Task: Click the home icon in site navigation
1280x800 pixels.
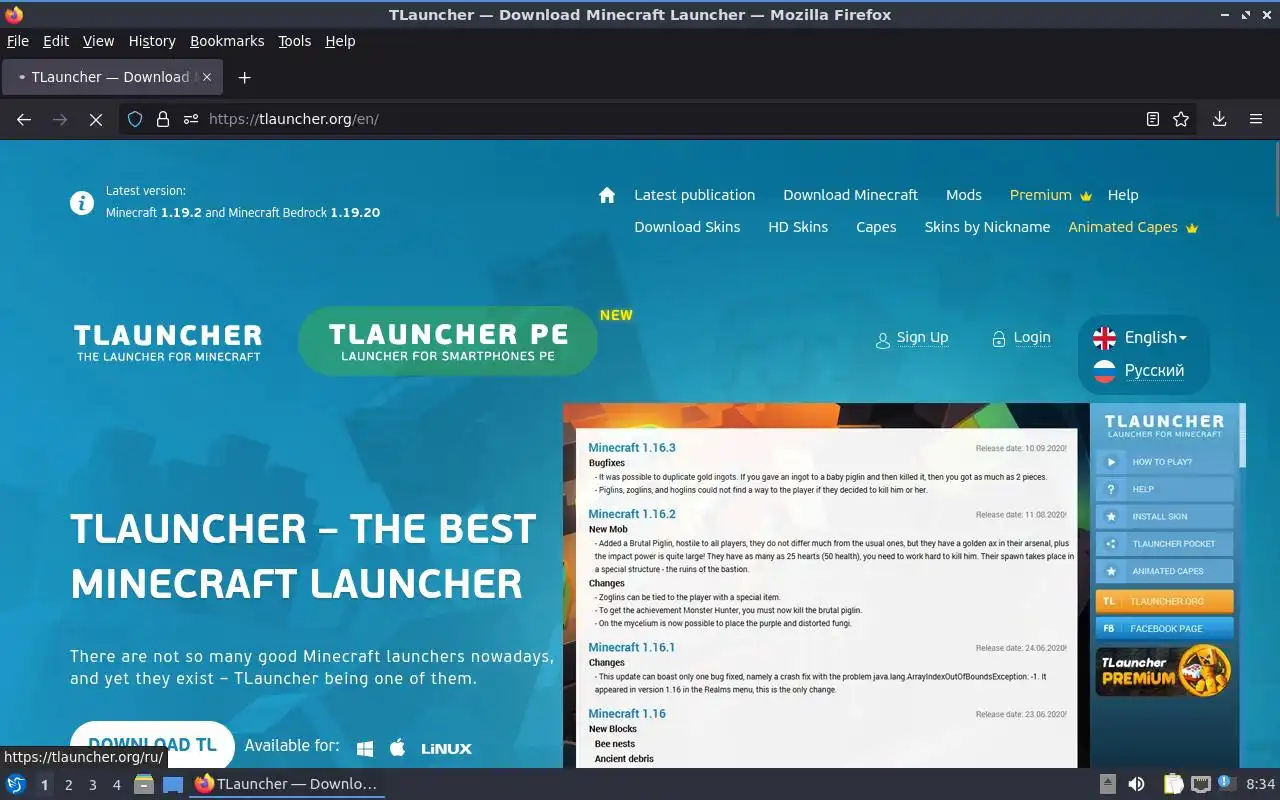Action: (607, 195)
